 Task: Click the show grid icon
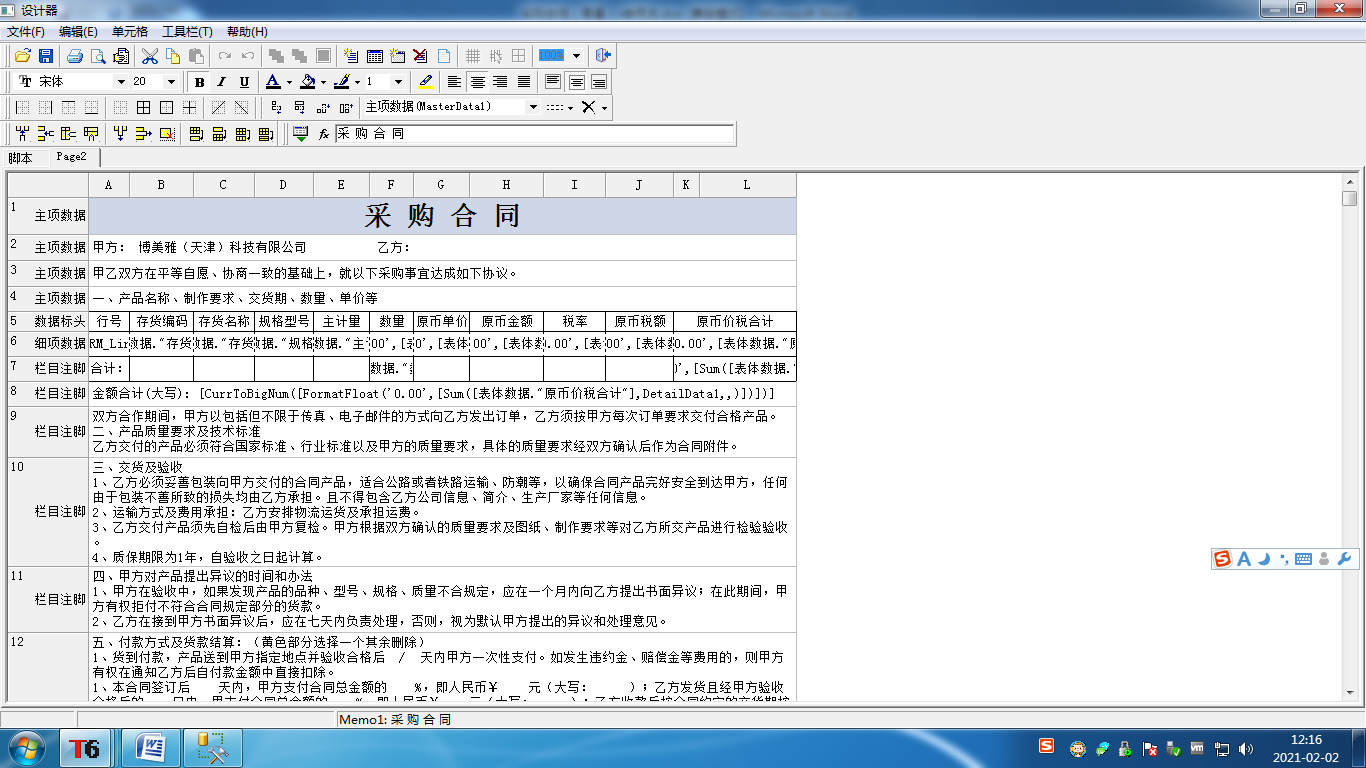click(x=474, y=56)
